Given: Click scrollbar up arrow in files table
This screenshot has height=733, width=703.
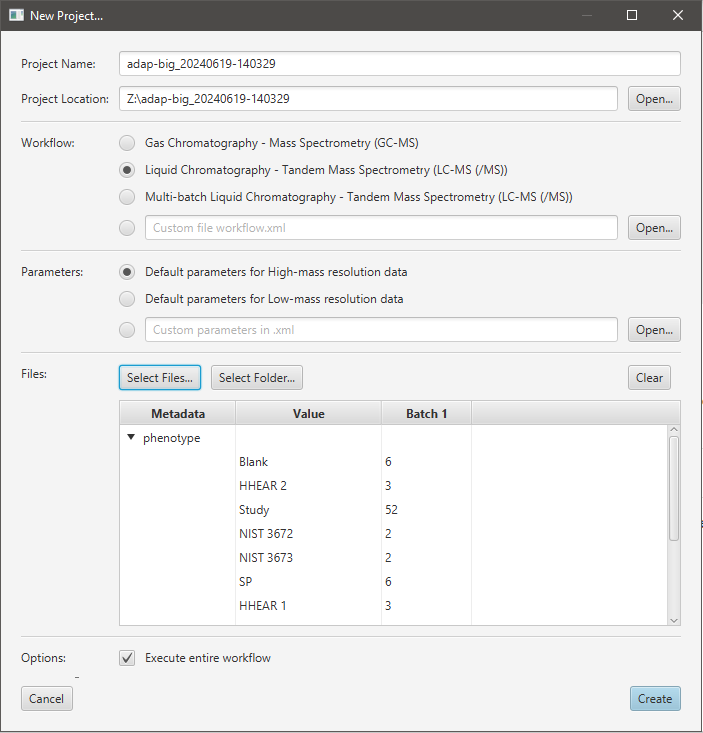Looking at the screenshot, I should point(674,430).
